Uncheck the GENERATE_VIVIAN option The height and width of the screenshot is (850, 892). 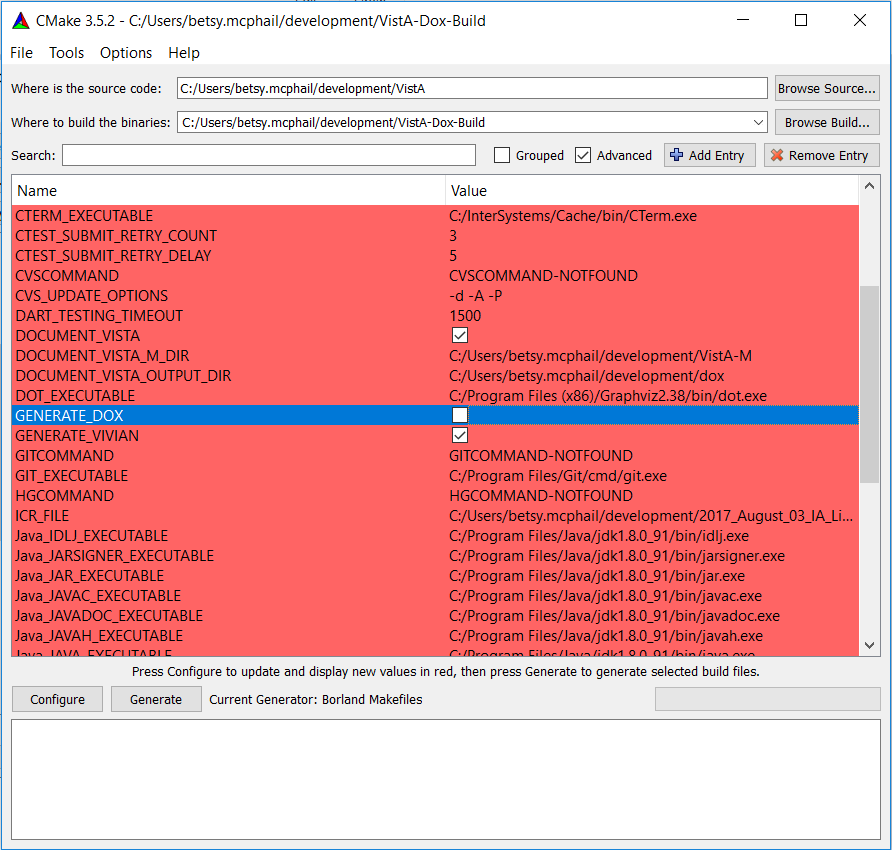[460, 436]
